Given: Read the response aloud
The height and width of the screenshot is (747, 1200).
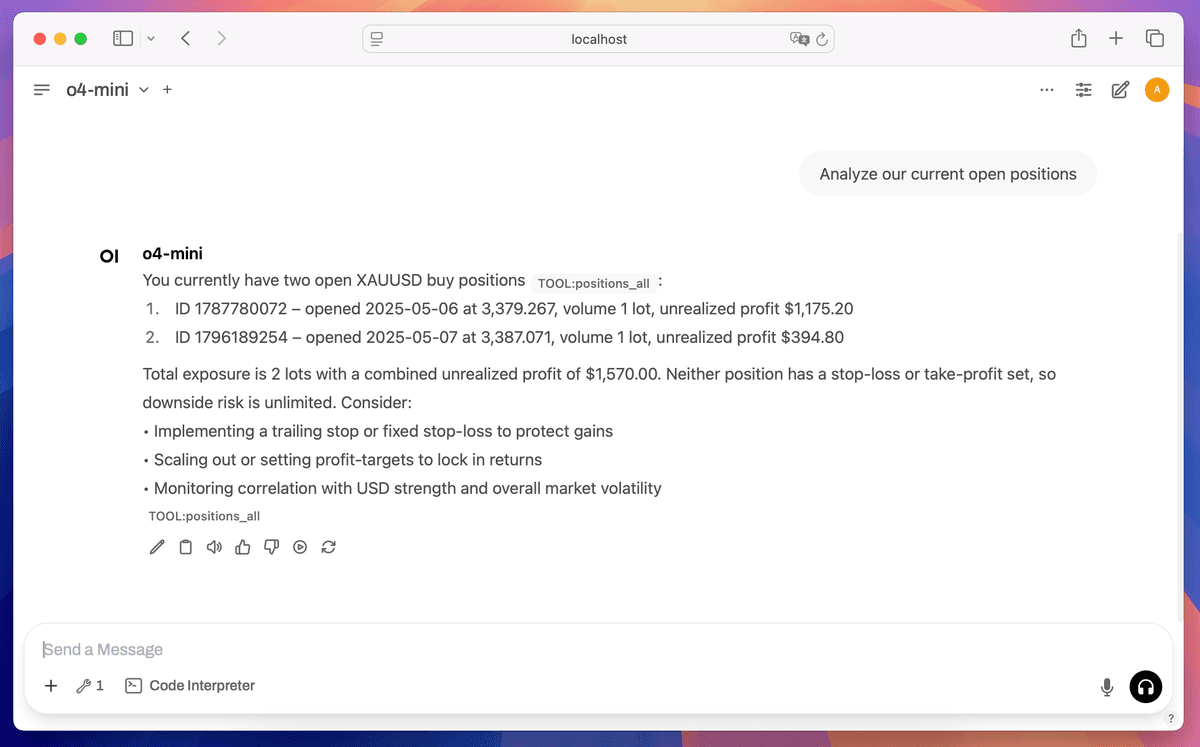Looking at the screenshot, I should pos(213,547).
